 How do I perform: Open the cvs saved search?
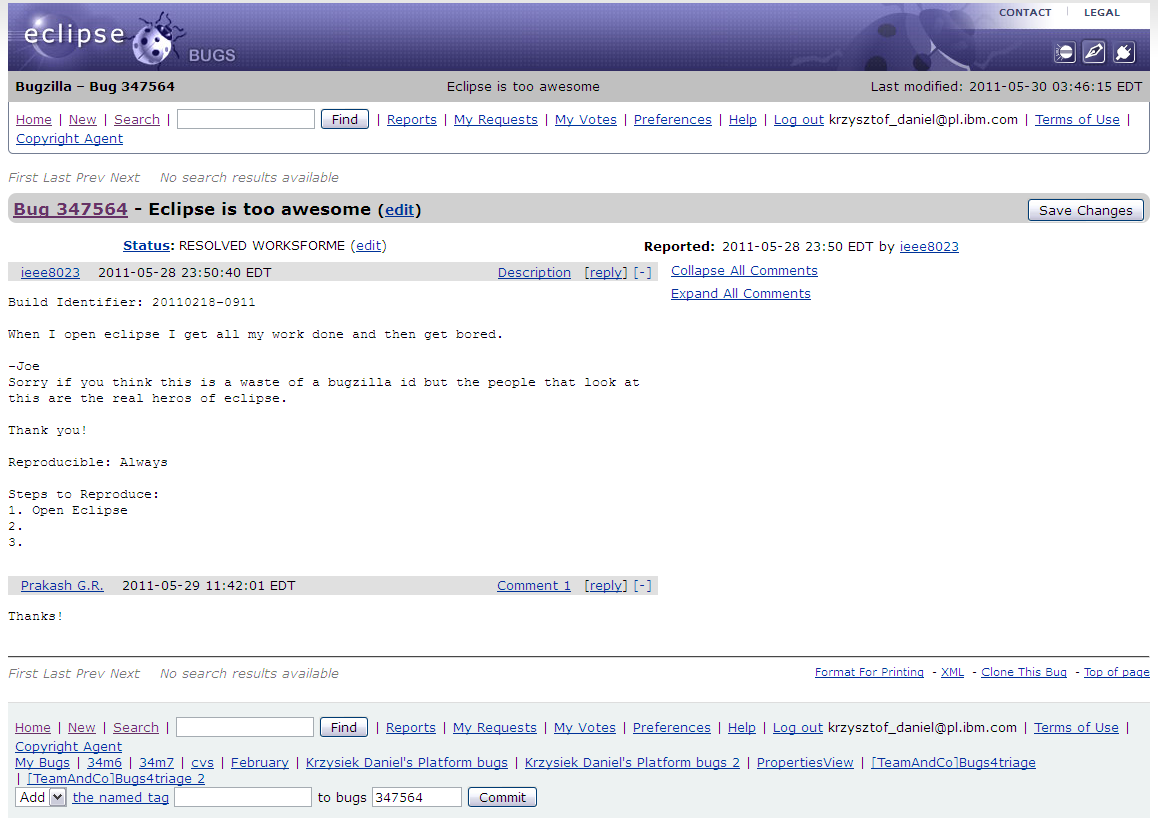202,763
